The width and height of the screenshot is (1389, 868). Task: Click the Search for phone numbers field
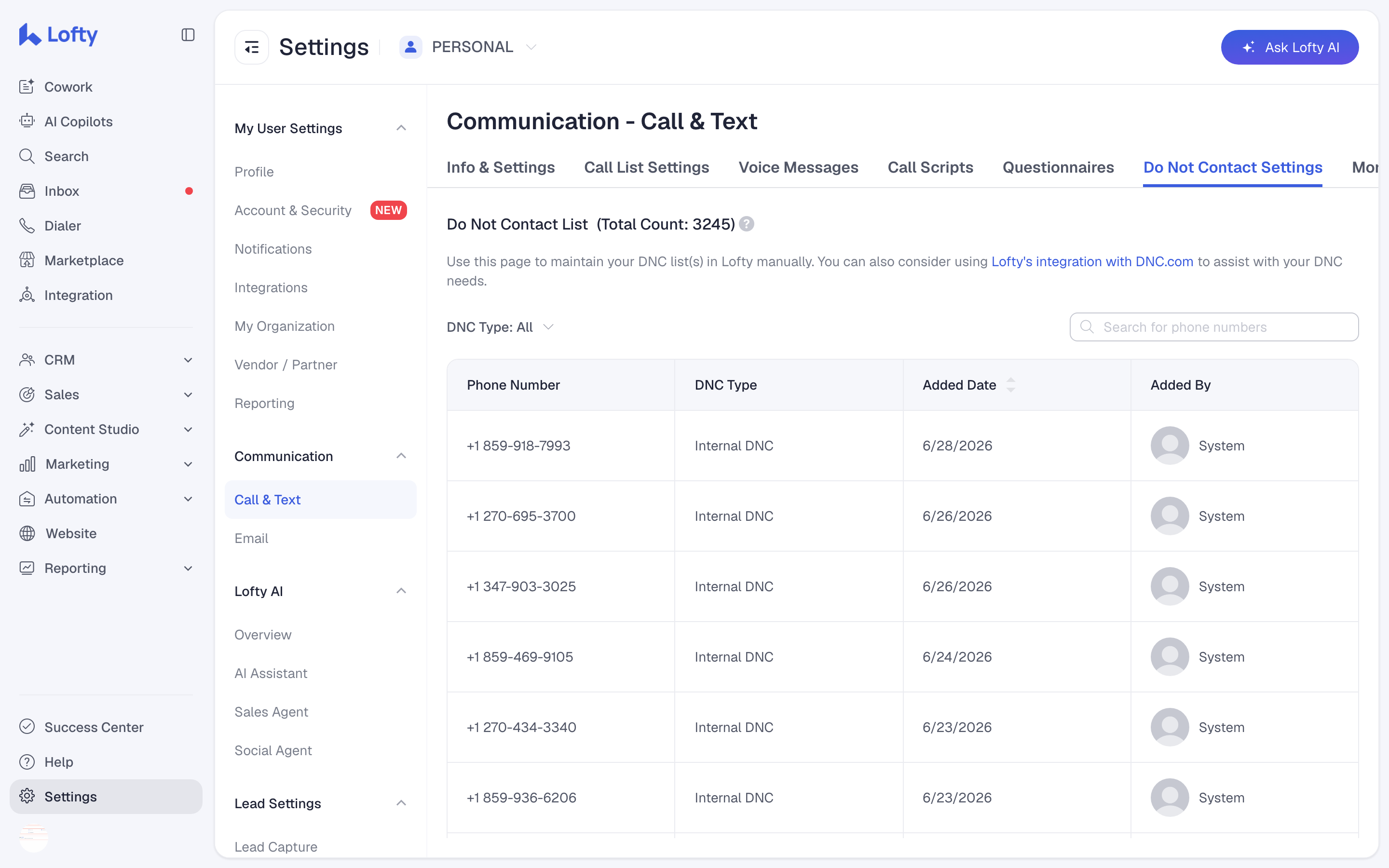(1214, 327)
